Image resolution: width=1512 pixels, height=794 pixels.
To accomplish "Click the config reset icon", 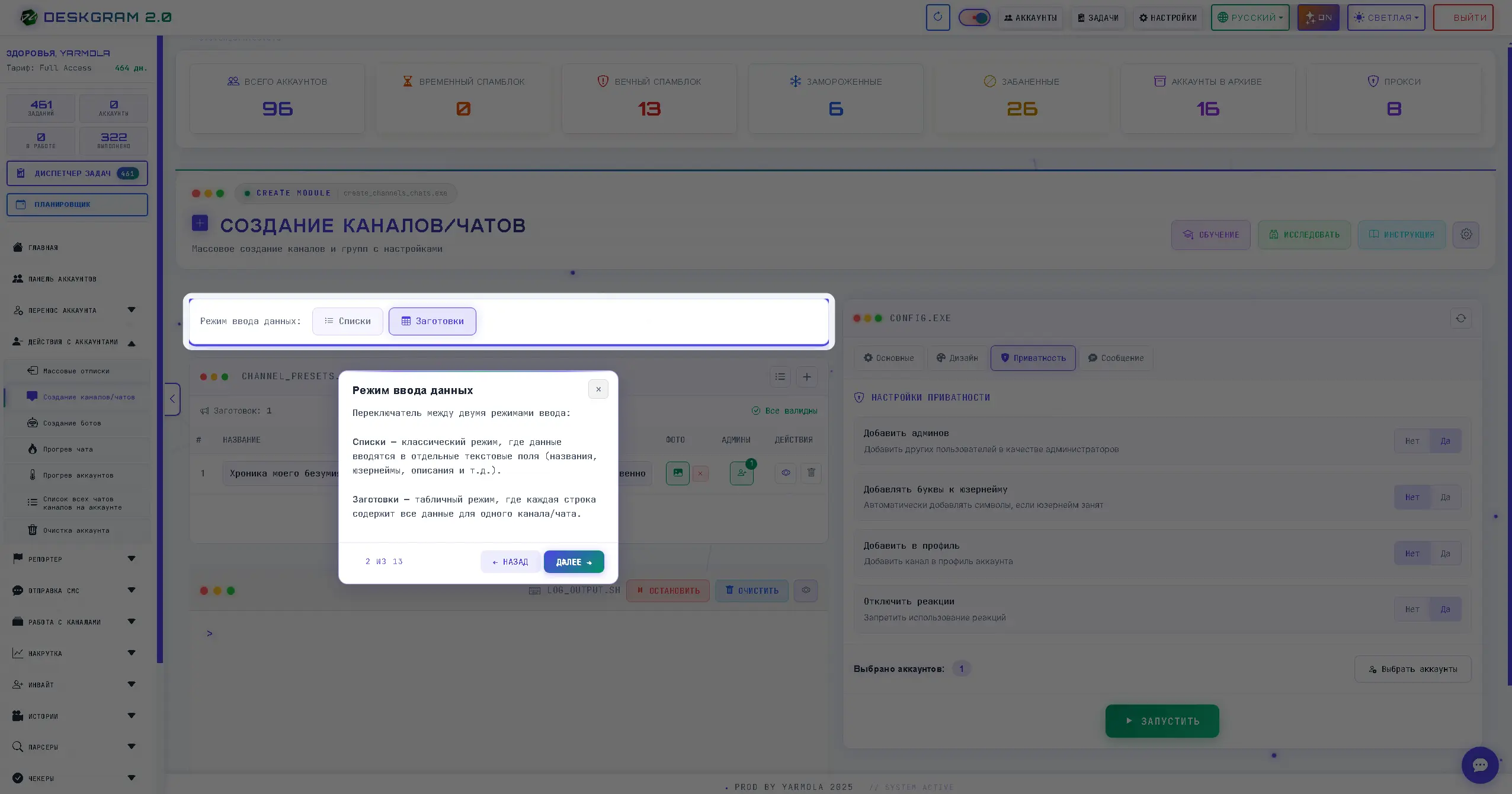I will point(1461,318).
